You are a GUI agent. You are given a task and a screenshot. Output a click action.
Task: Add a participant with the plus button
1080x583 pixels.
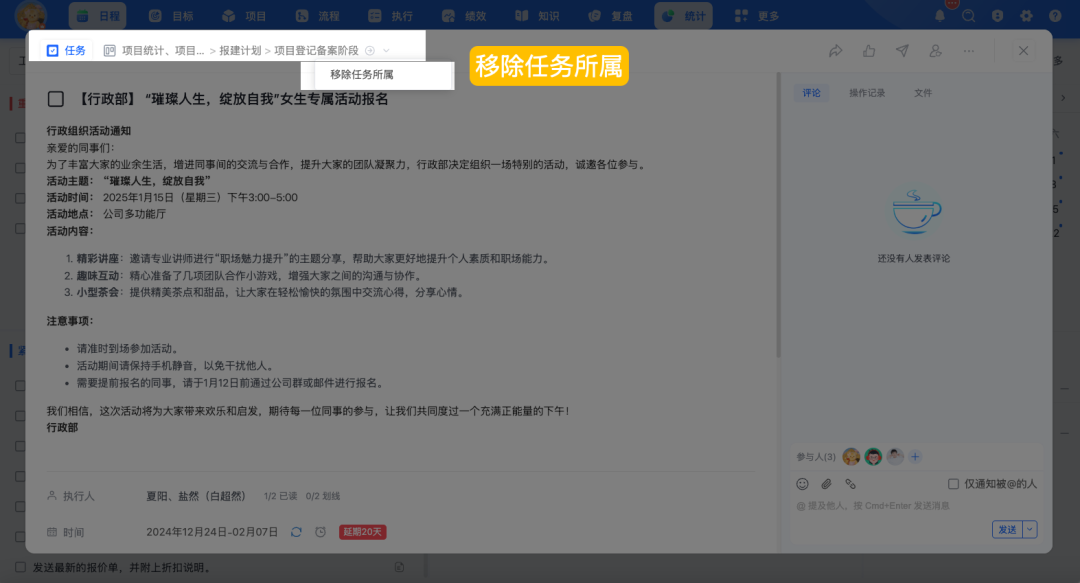(x=915, y=456)
